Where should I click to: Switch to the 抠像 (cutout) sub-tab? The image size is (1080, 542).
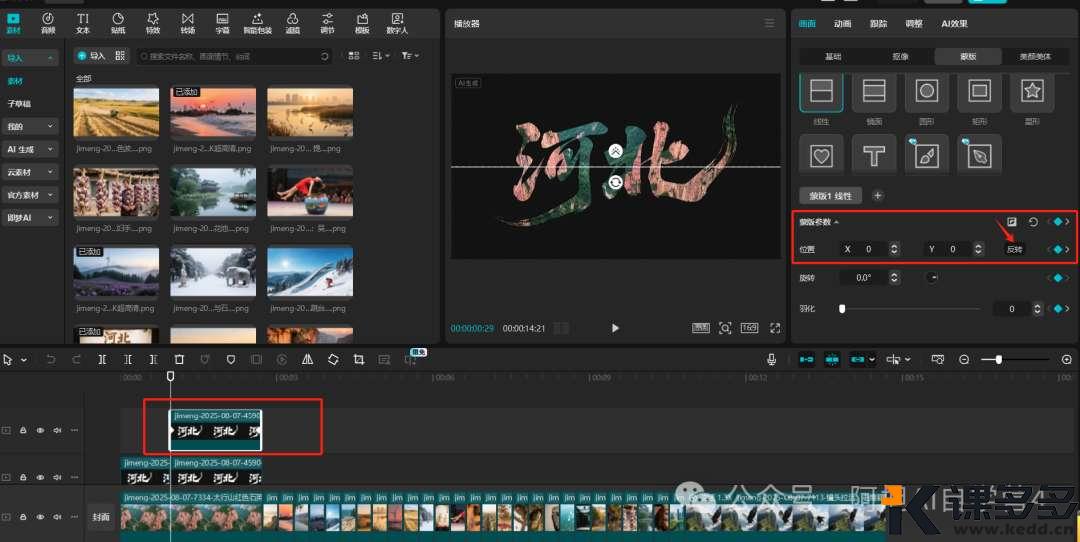(x=900, y=56)
